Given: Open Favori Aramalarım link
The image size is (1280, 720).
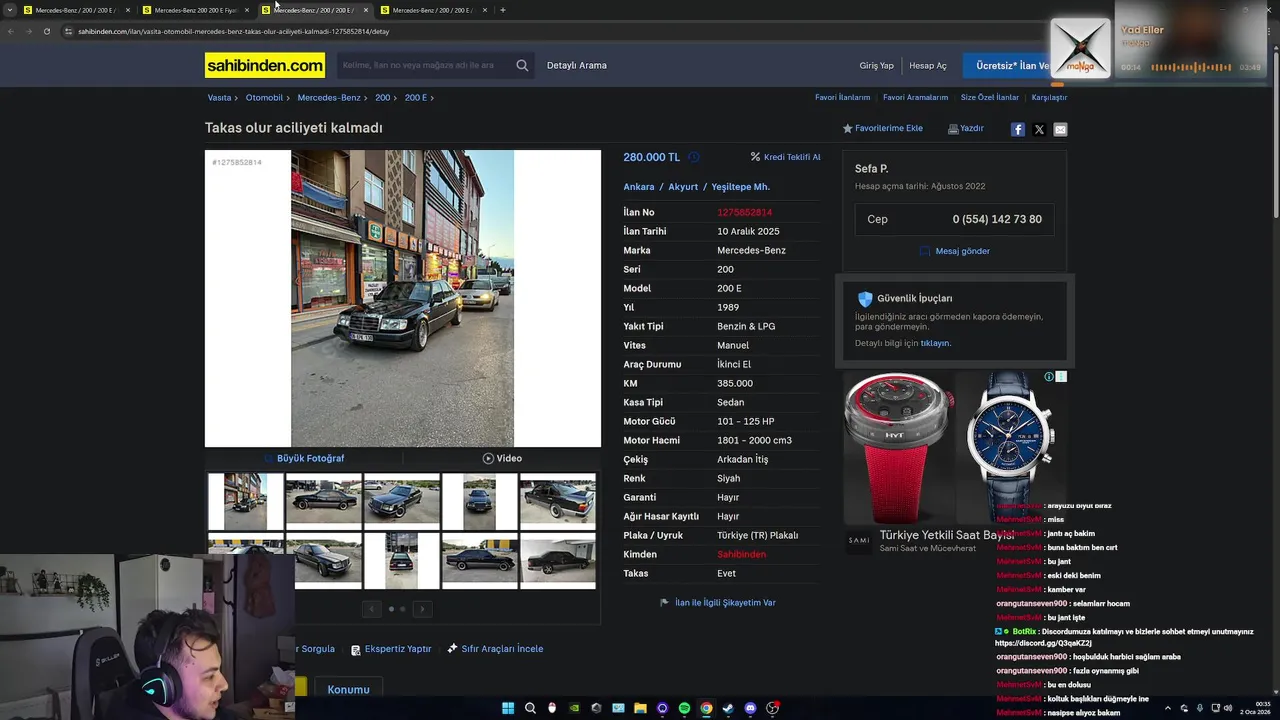Looking at the screenshot, I should pyautogui.click(x=915, y=97).
